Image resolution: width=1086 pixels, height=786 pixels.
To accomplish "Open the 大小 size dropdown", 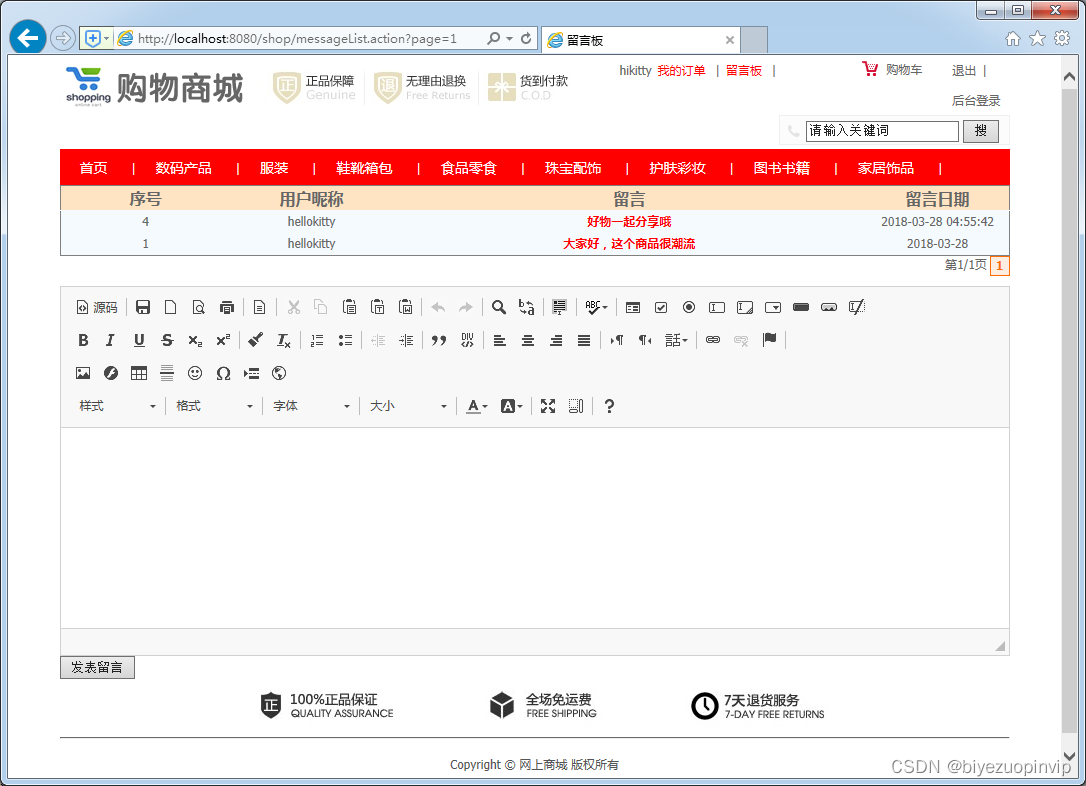I will coord(408,406).
